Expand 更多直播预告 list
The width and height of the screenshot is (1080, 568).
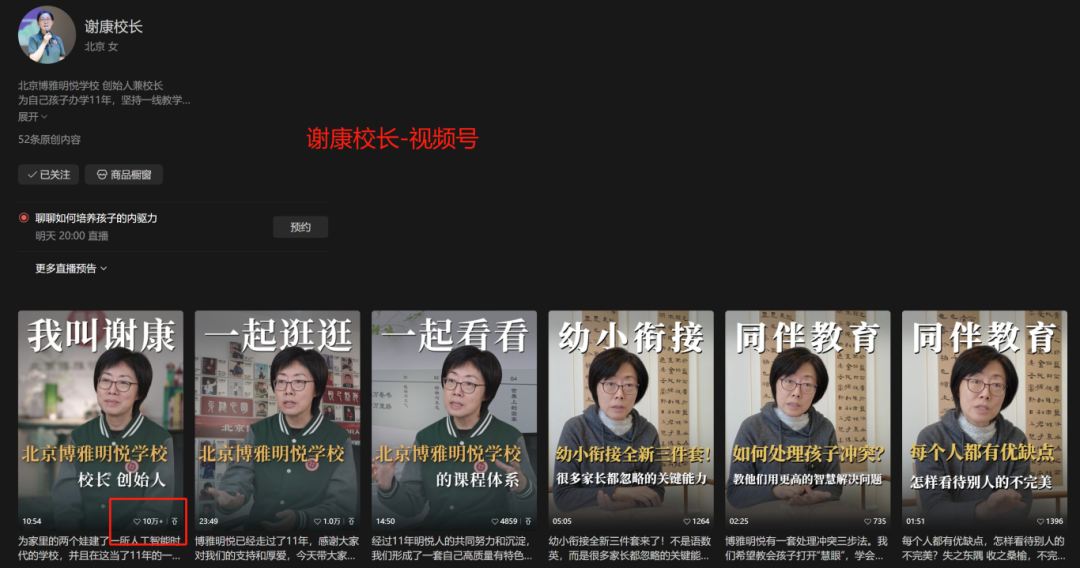click(71, 268)
